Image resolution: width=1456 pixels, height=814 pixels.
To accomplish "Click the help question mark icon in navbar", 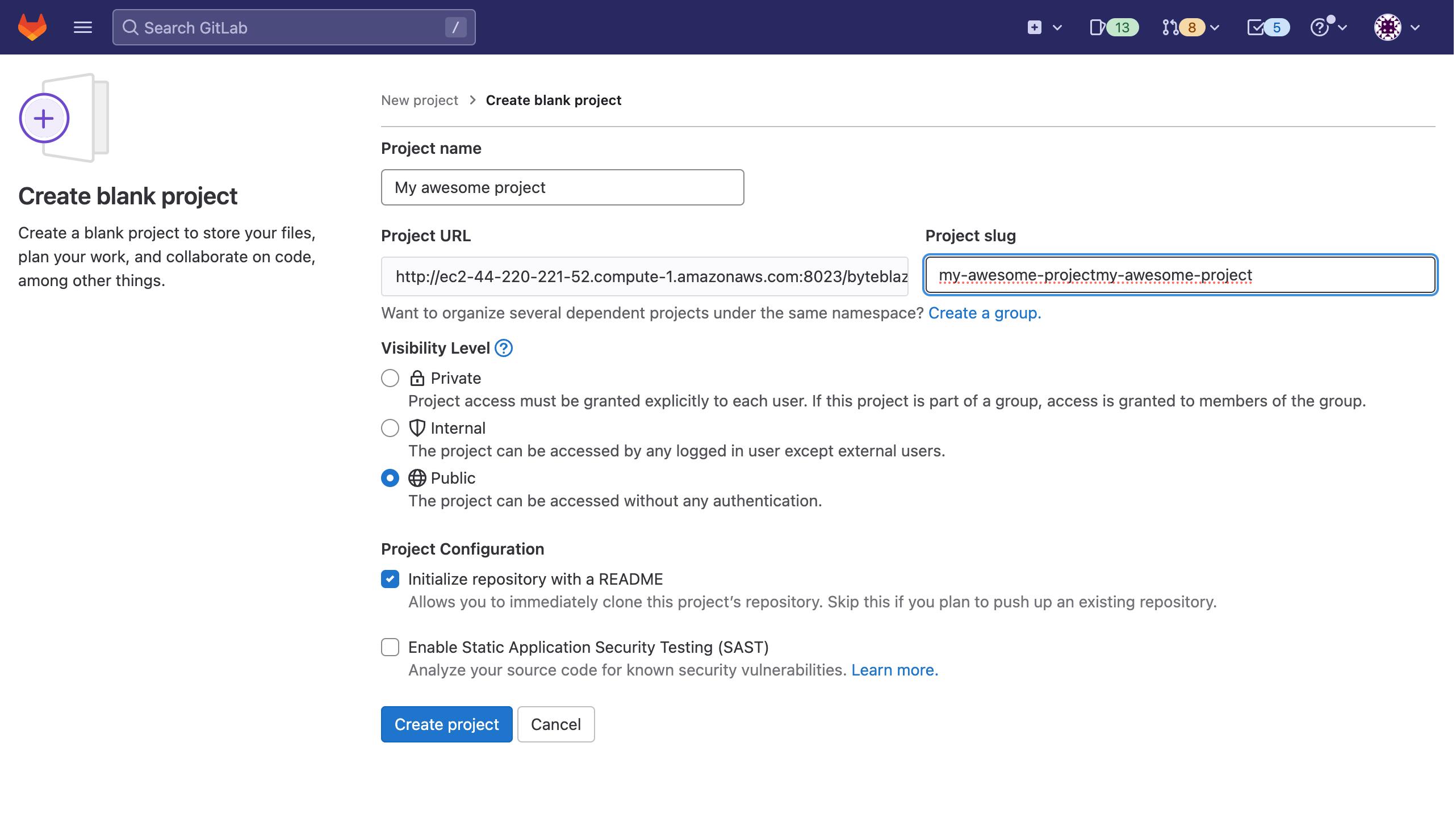I will click(1320, 27).
